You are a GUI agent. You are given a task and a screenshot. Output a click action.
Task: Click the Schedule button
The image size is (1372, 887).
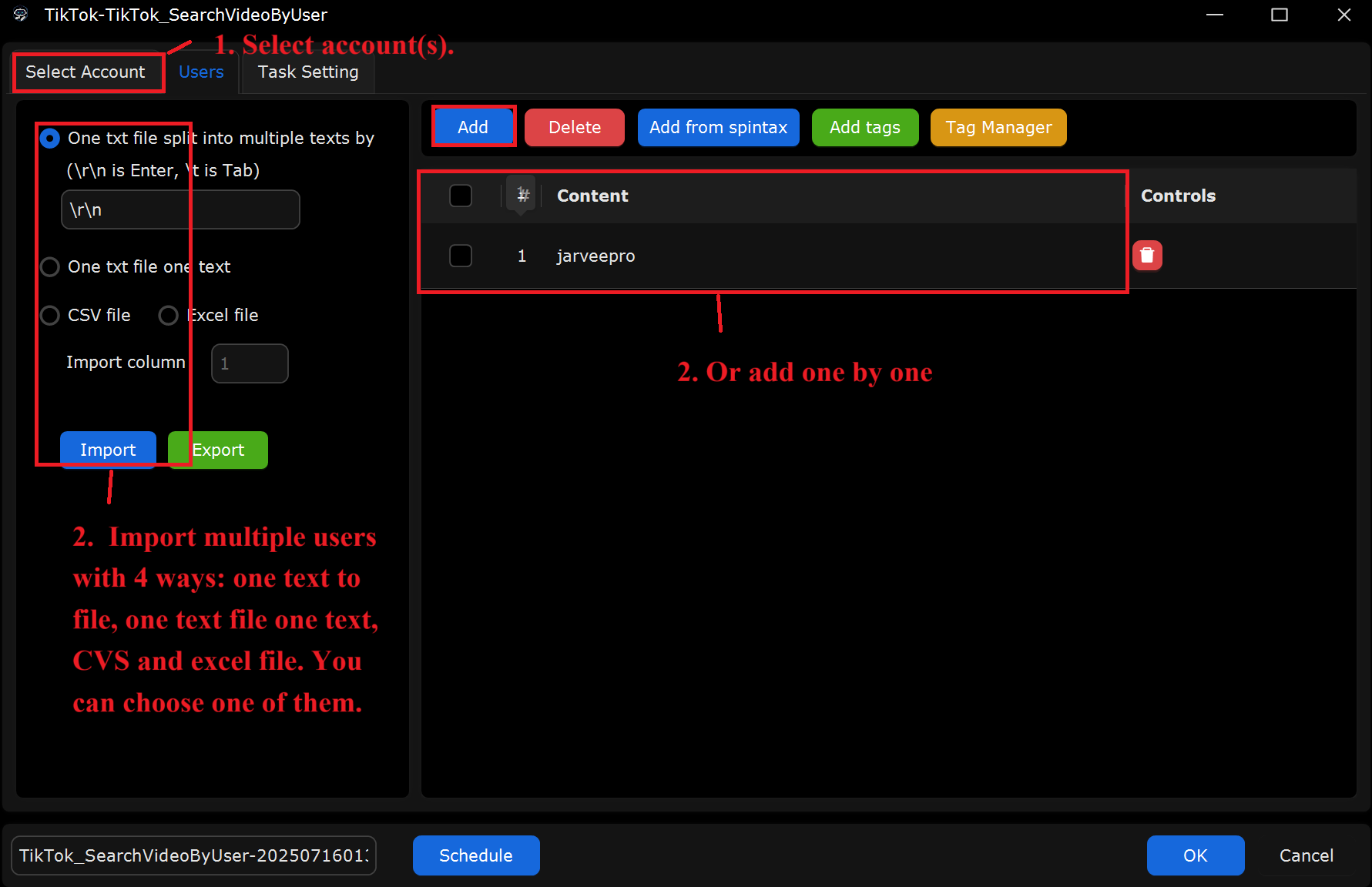[x=476, y=855]
